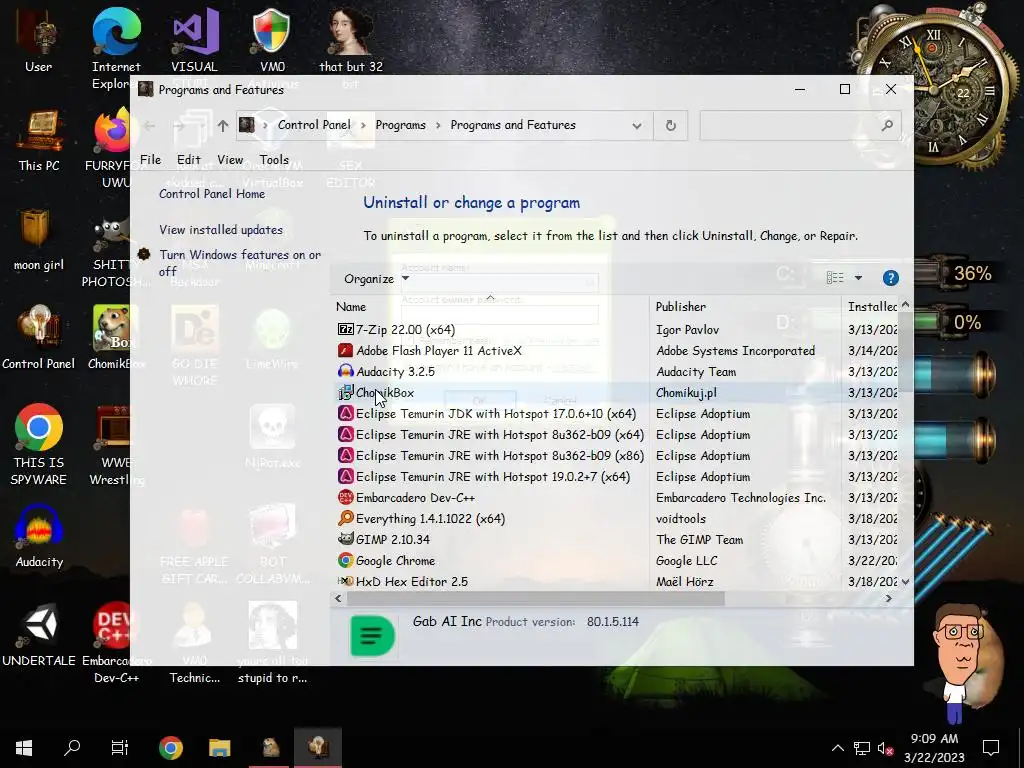Refresh the Programs and Features view
Viewport: 1024px width, 768px height.
(x=671, y=125)
